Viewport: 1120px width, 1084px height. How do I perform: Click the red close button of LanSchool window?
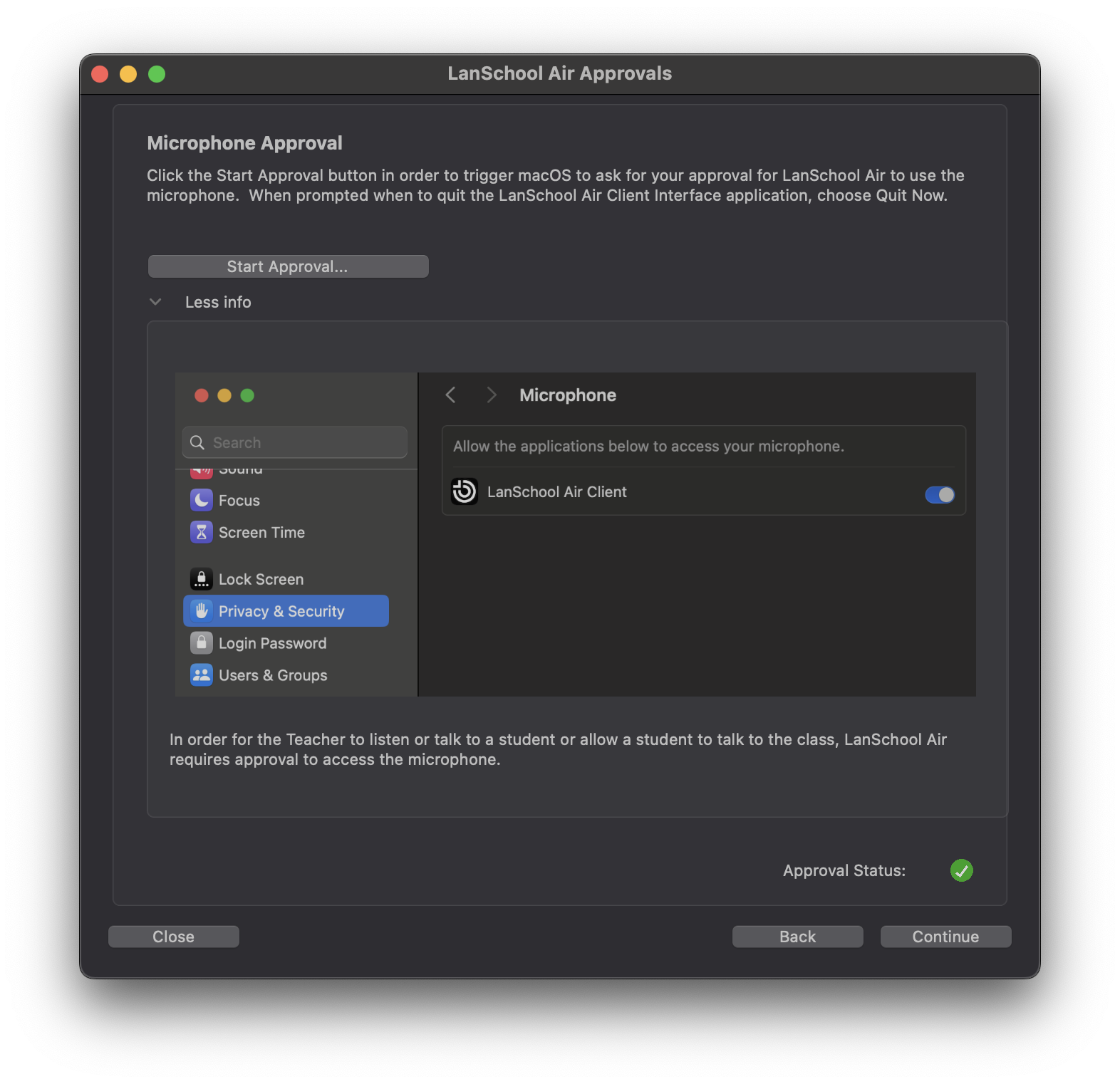coord(100,74)
